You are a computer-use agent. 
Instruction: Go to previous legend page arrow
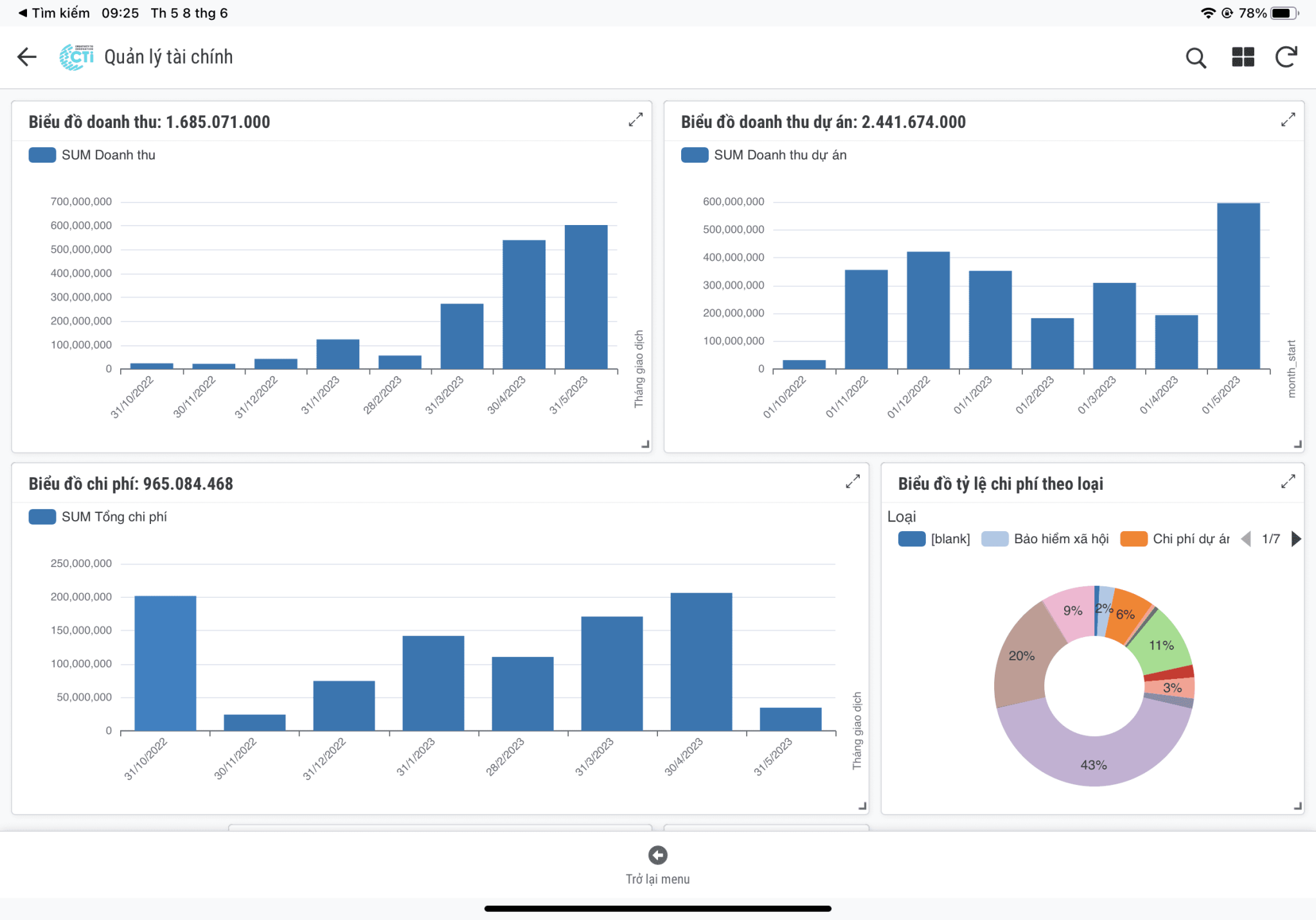pyautogui.click(x=1246, y=539)
